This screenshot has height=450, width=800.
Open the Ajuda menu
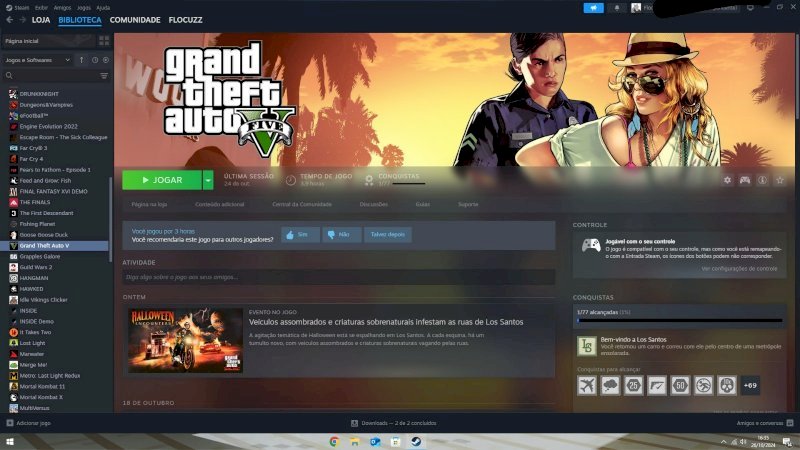103,8
